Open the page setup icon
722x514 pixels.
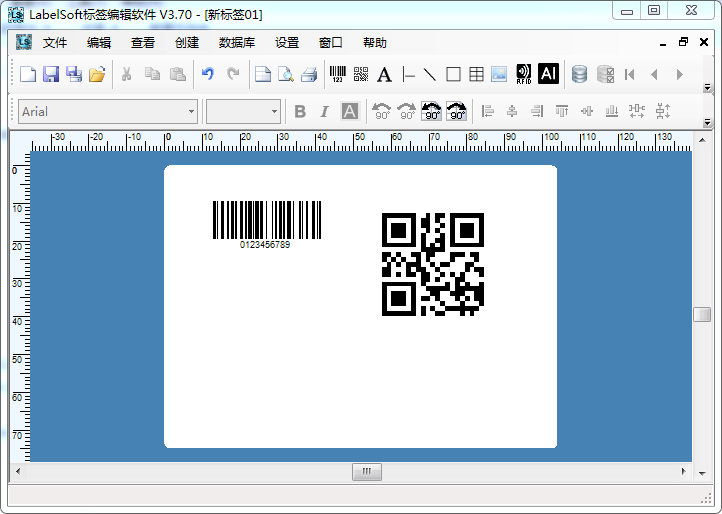(263, 74)
